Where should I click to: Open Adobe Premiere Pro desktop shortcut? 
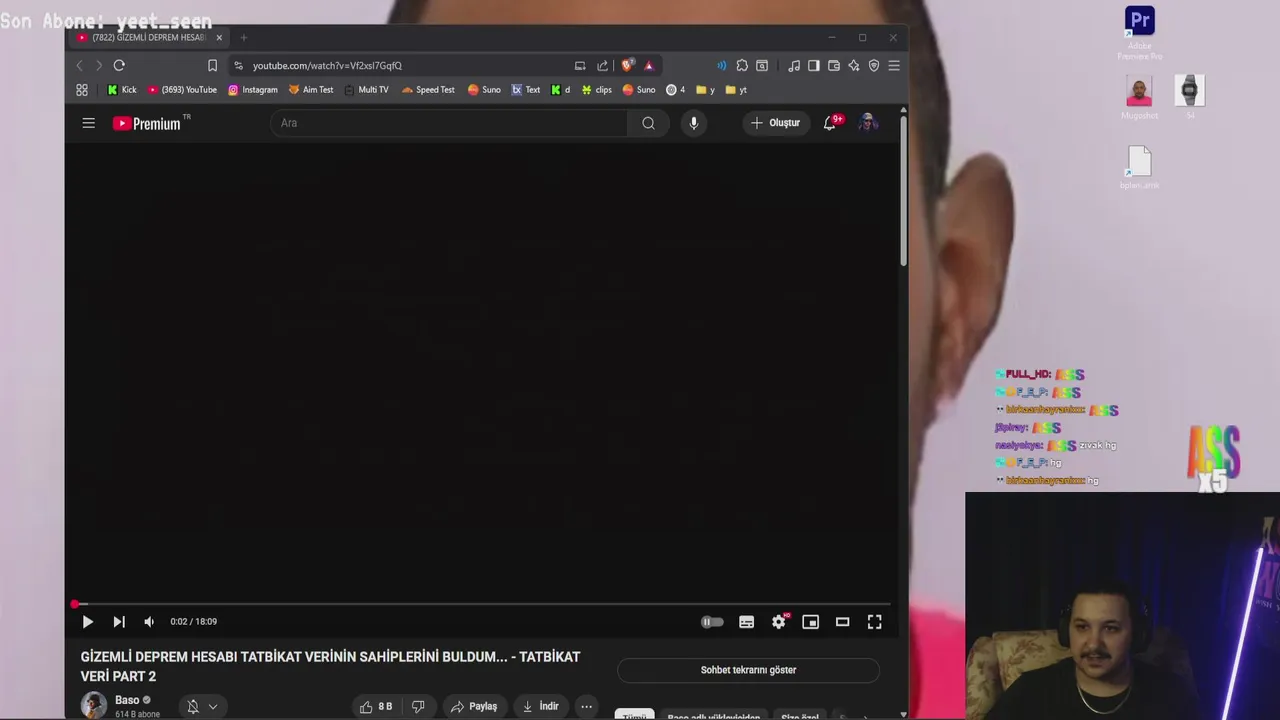[1139, 33]
